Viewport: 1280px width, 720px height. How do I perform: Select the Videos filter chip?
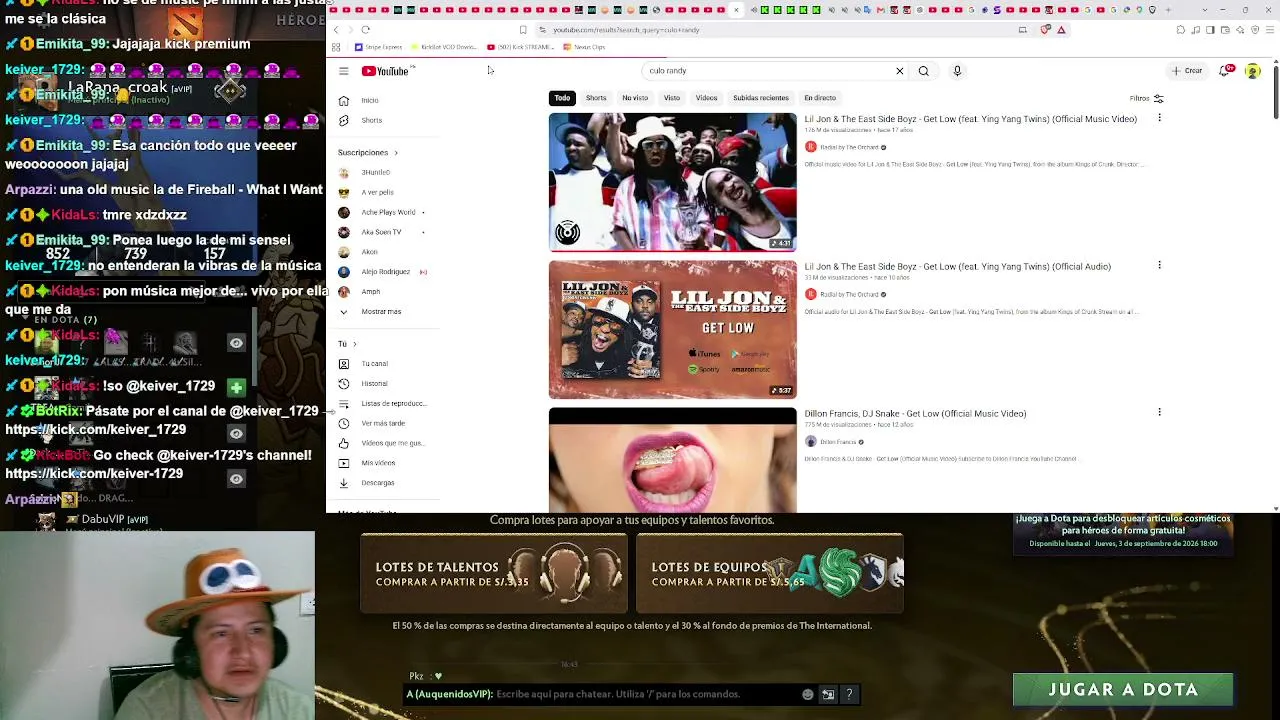707,98
